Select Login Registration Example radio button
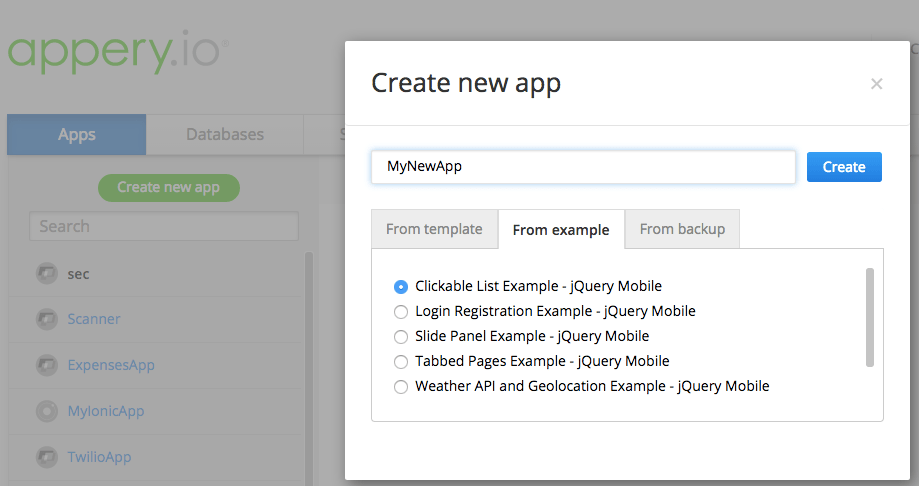Screen dimensions: 919x486 [401, 311]
